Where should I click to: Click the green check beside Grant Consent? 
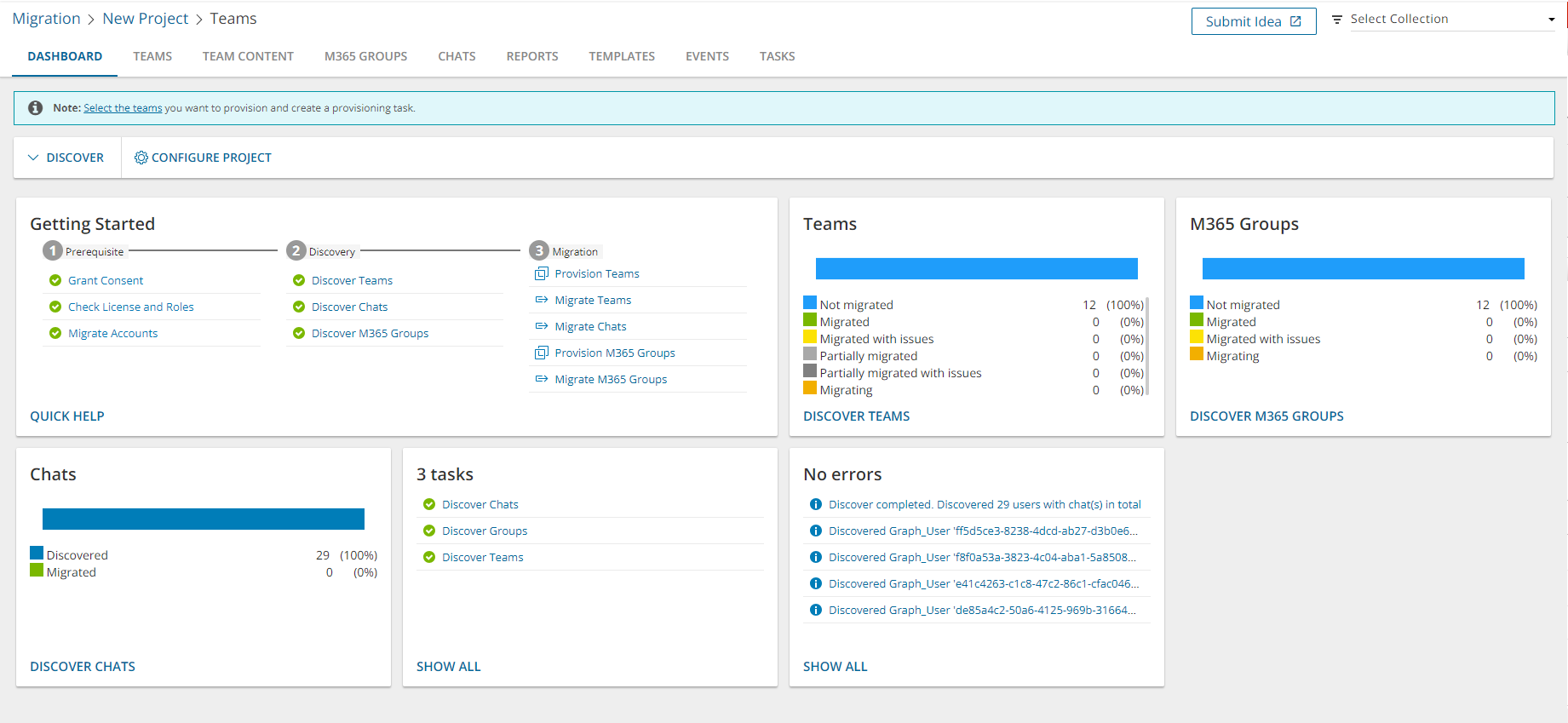pyautogui.click(x=55, y=280)
